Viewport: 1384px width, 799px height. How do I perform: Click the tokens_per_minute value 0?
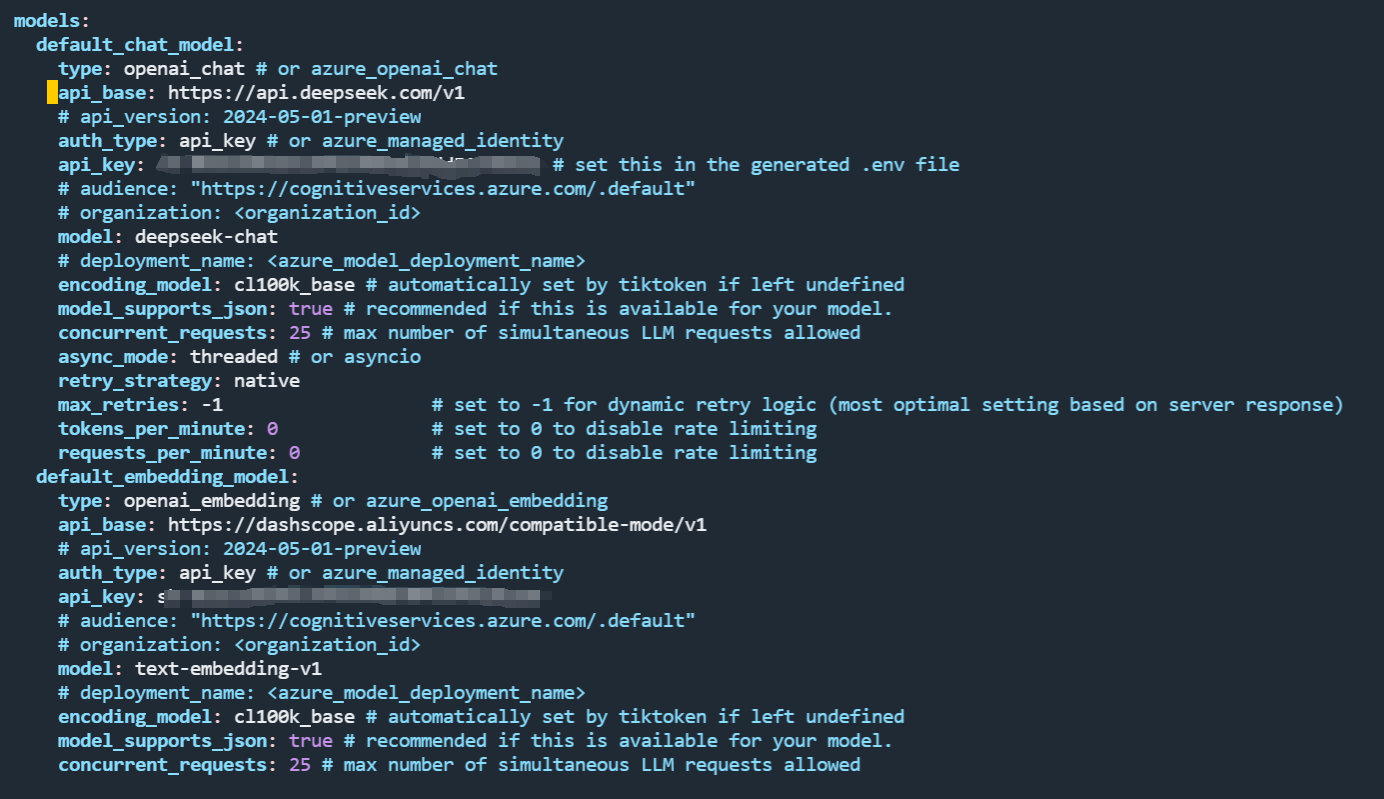(x=272, y=429)
